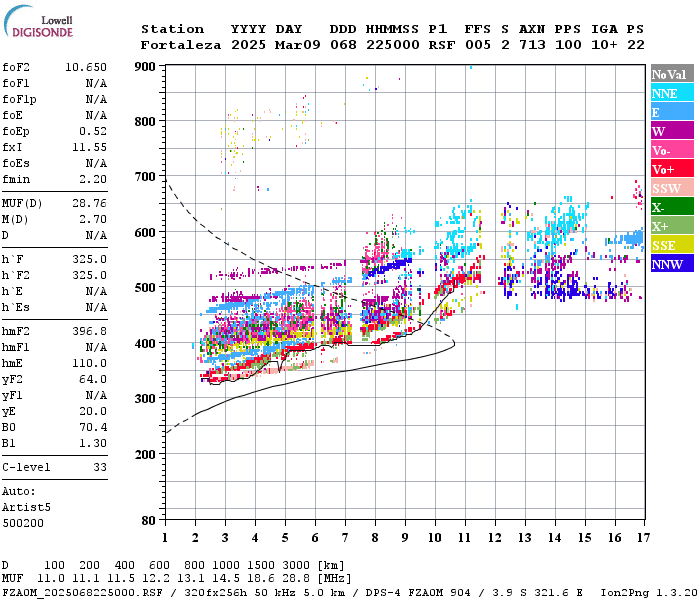700x600 pixels.
Task: Click the 10+ IGA value
Action: pos(604,45)
